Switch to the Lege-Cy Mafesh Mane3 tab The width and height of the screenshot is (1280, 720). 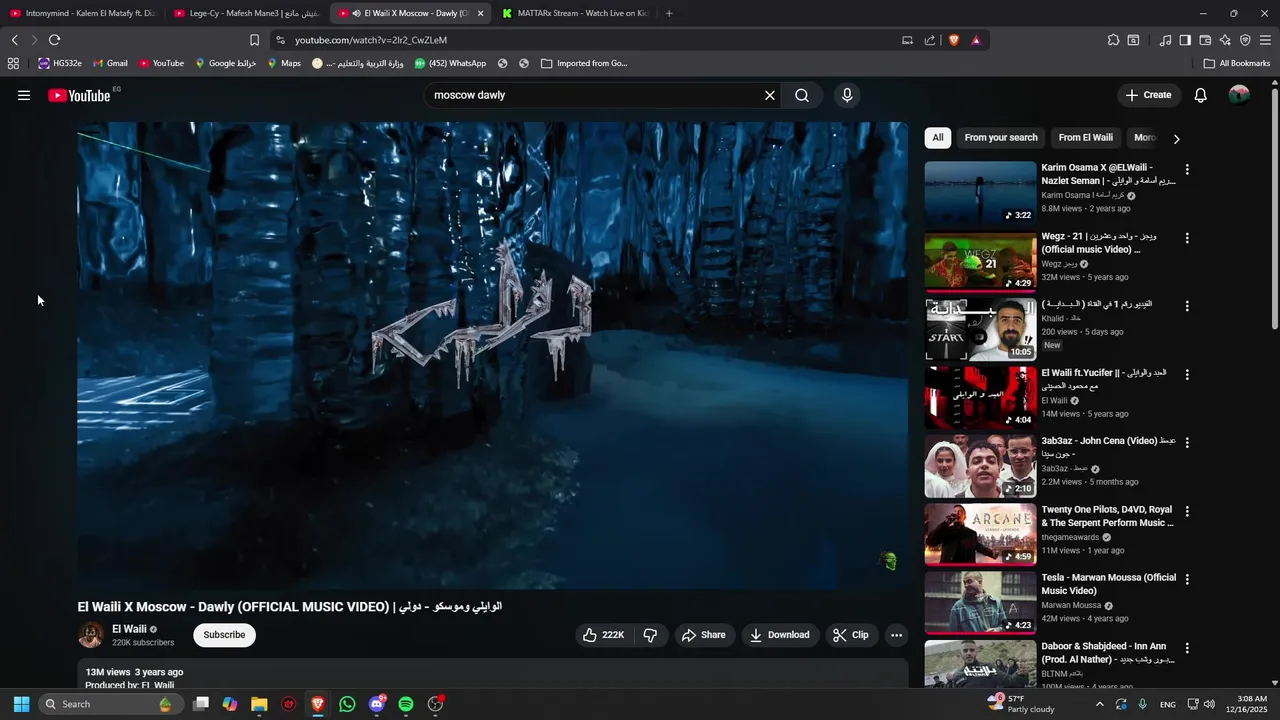click(x=246, y=13)
